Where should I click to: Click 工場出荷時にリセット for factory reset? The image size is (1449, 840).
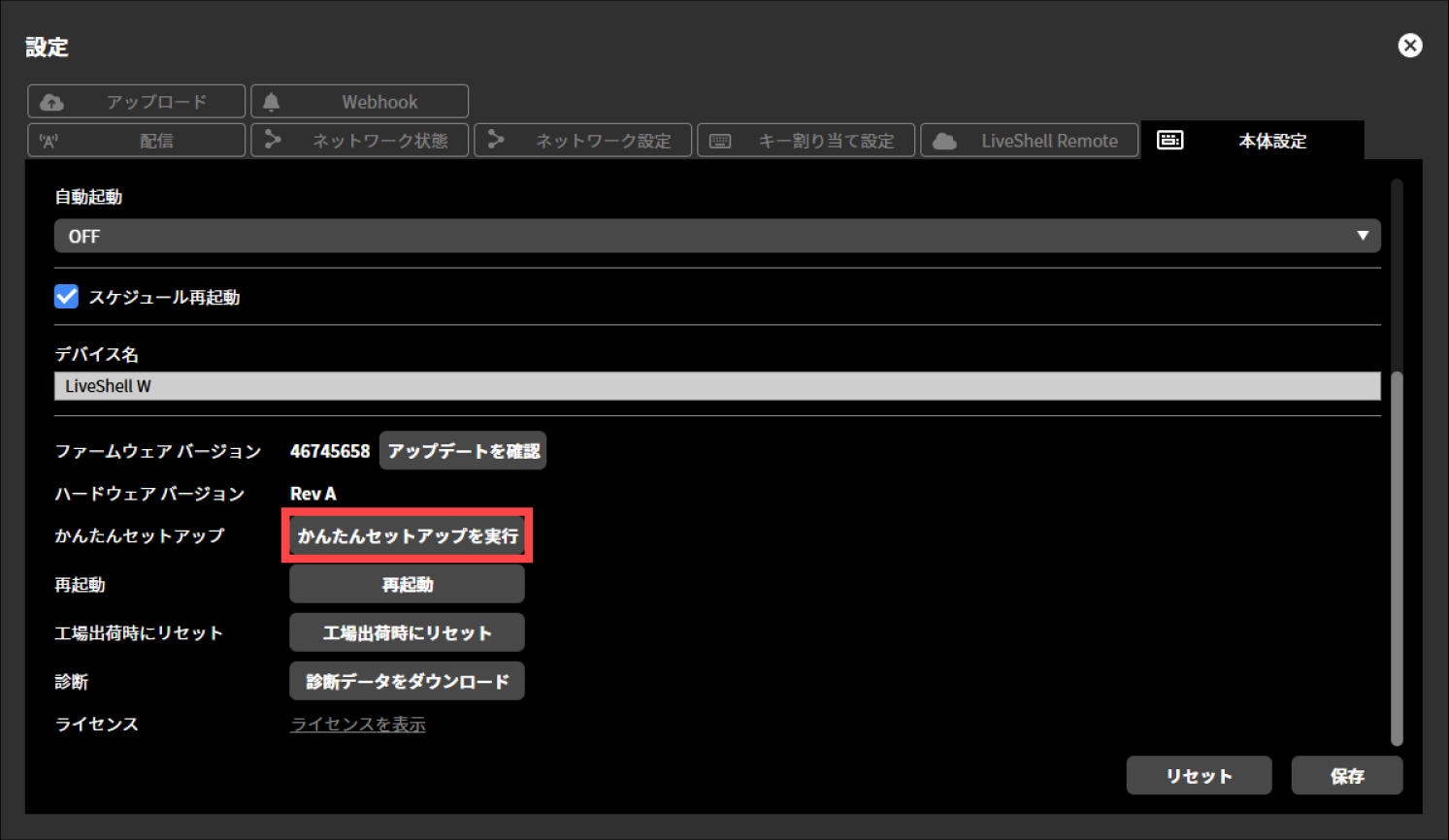coord(407,631)
